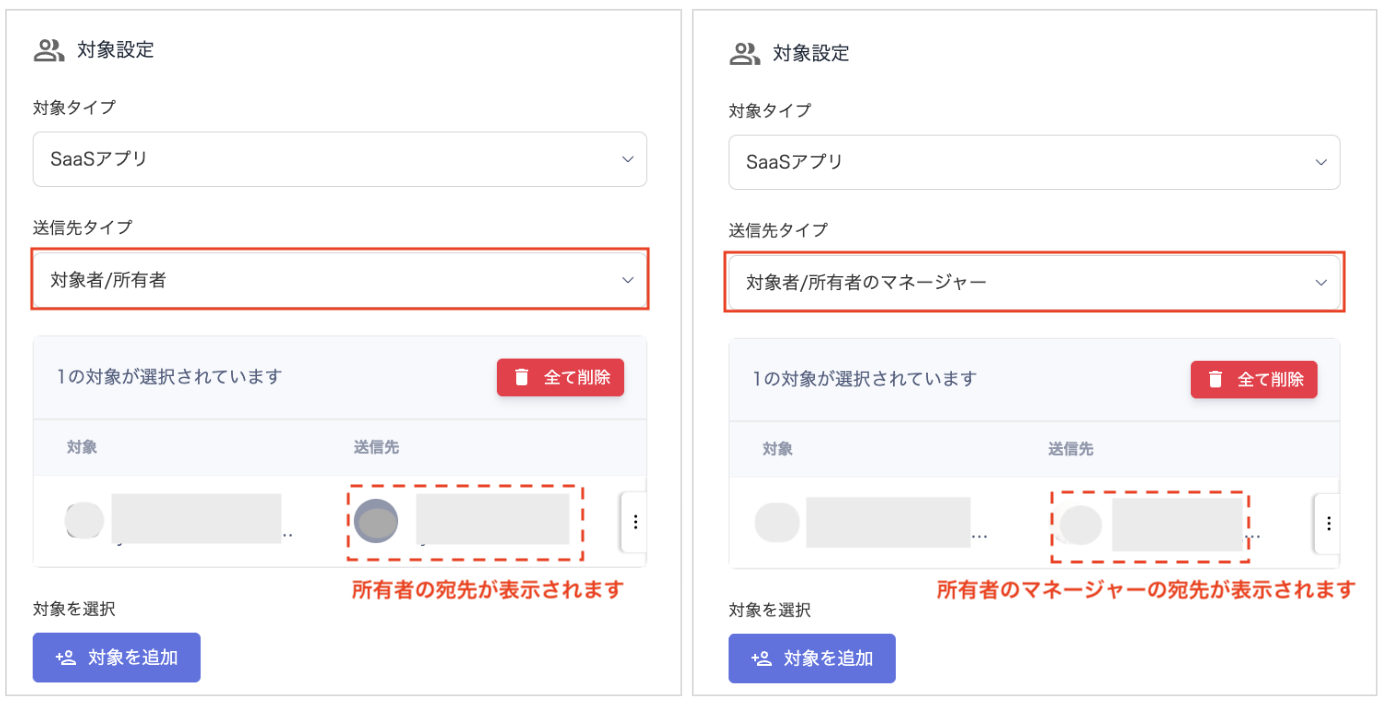Image resolution: width=1384 pixels, height=704 pixels.
Task: Expand the 対象者/所有者のマネージャー dropdown
Action: tap(1034, 283)
